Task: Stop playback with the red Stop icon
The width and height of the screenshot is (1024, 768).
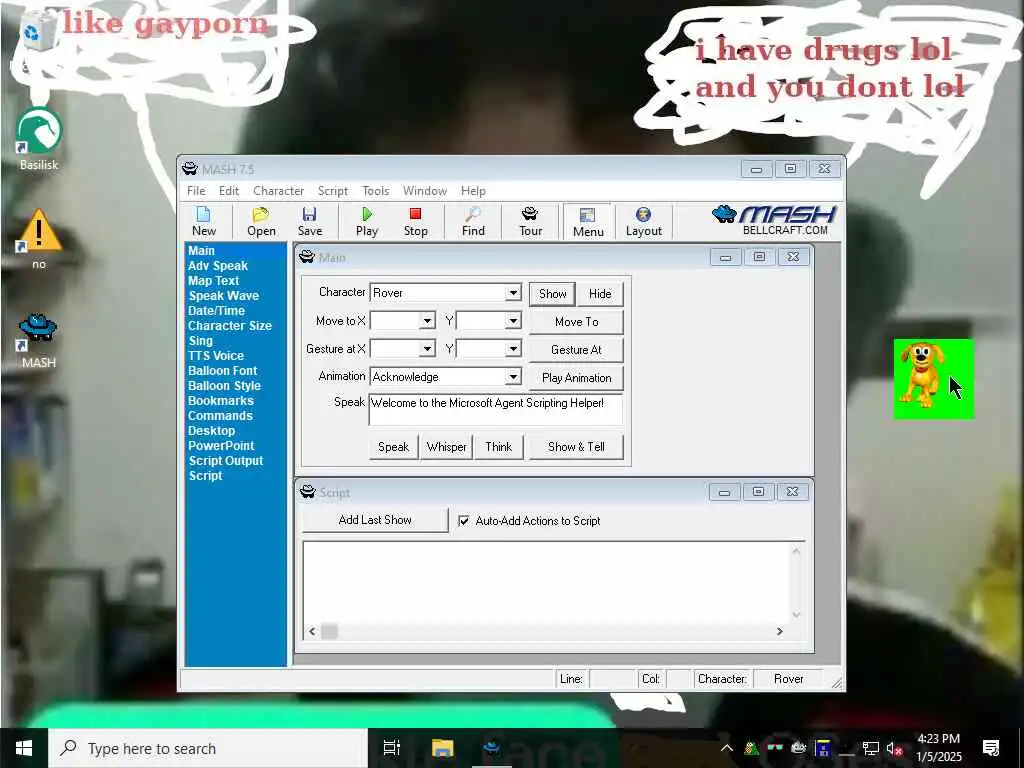Action: (x=415, y=221)
